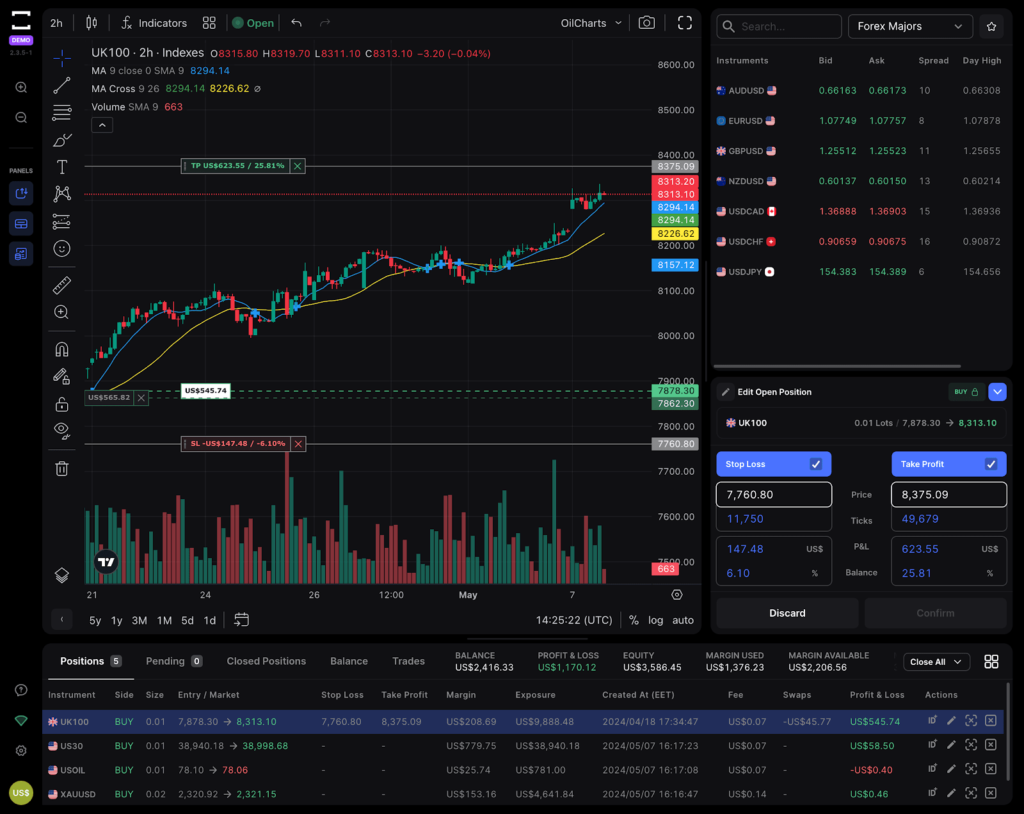1024x814 pixels.
Task: Open the Pending orders tab
Action: point(174,661)
